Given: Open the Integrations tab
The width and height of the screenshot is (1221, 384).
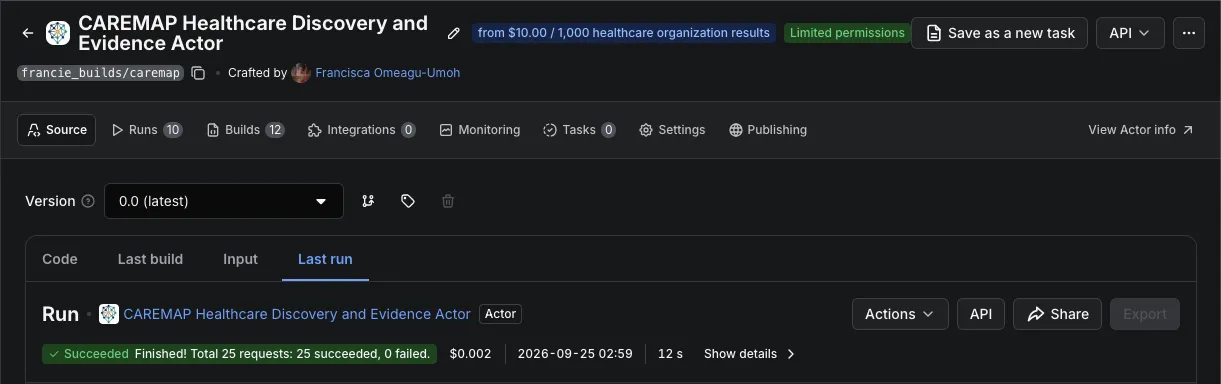Looking at the screenshot, I should click(x=361, y=130).
